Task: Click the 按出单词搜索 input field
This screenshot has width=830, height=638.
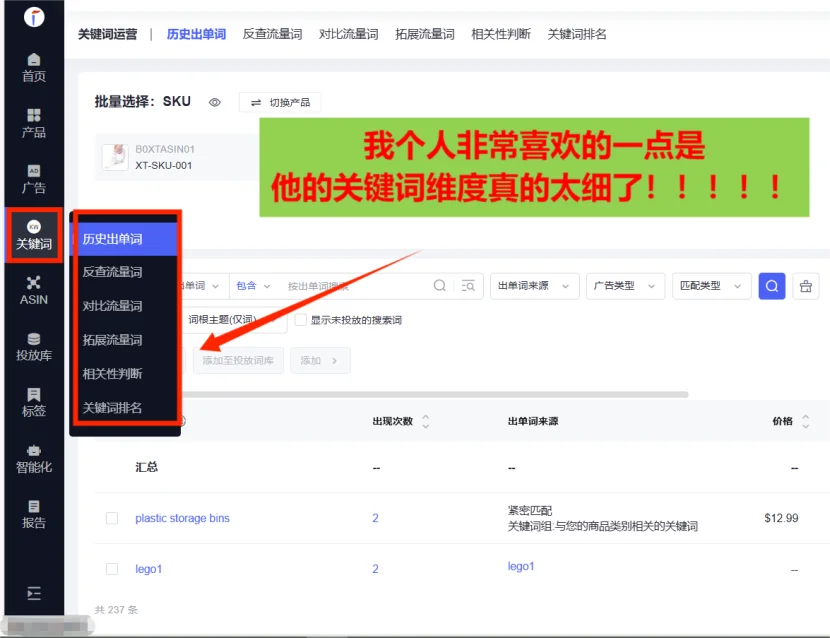Action: tap(355, 286)
